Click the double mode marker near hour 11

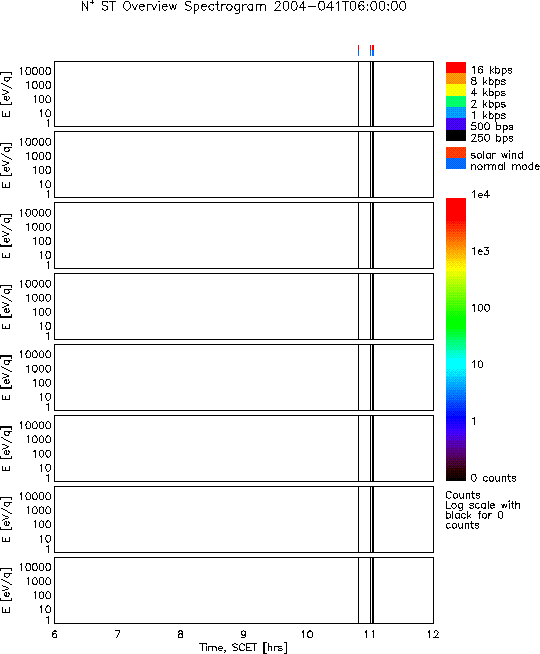click(372, 50)
